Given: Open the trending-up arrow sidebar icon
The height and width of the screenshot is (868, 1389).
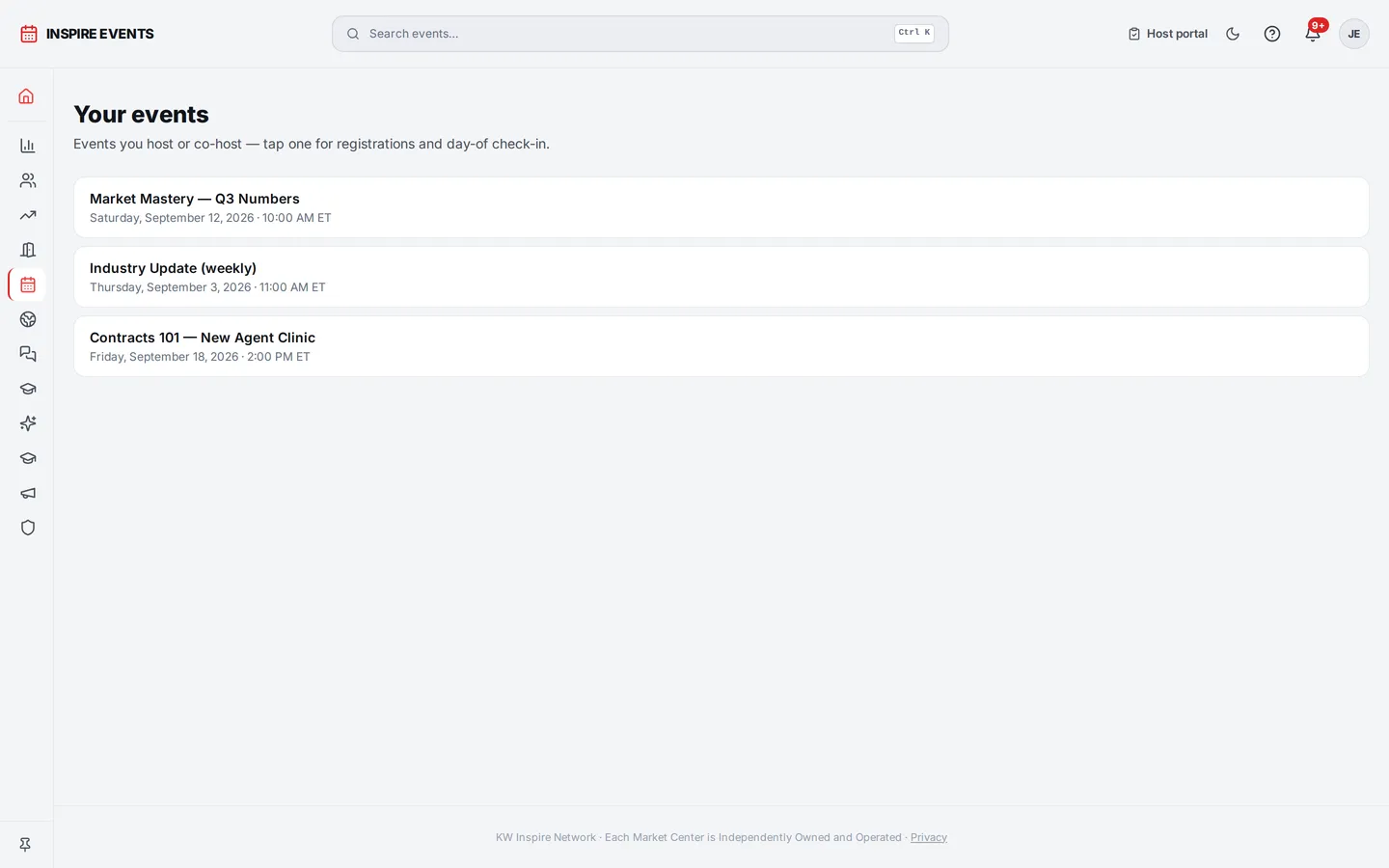Looking at the screenshot, I should (x=27, y=215).
